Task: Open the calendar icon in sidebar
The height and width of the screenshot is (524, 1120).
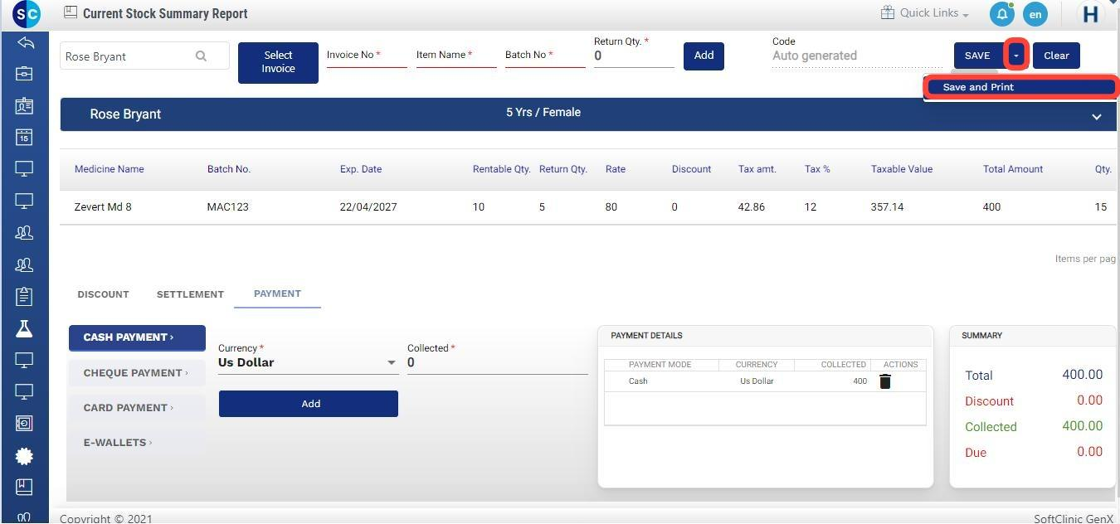Action: point(25,137)
